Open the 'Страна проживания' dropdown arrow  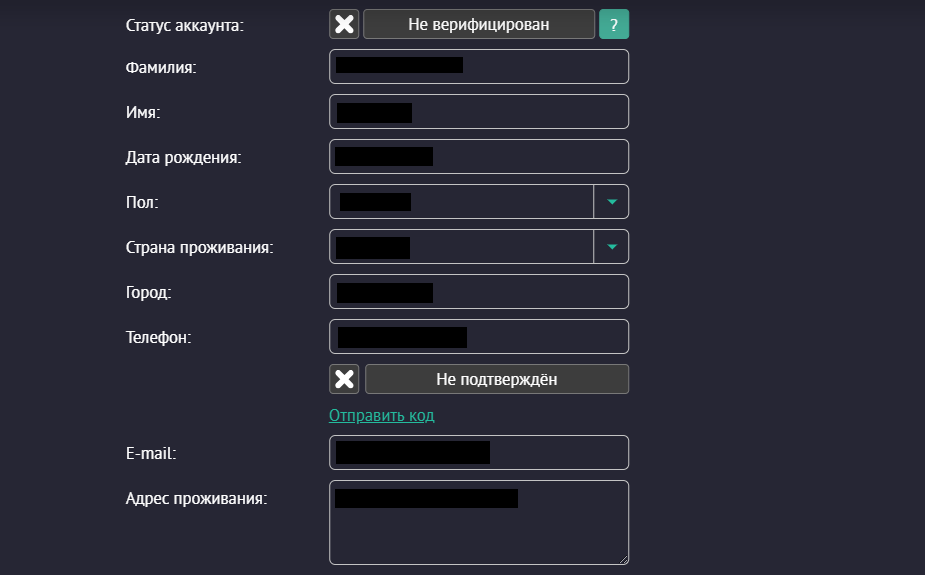(612, 247)
